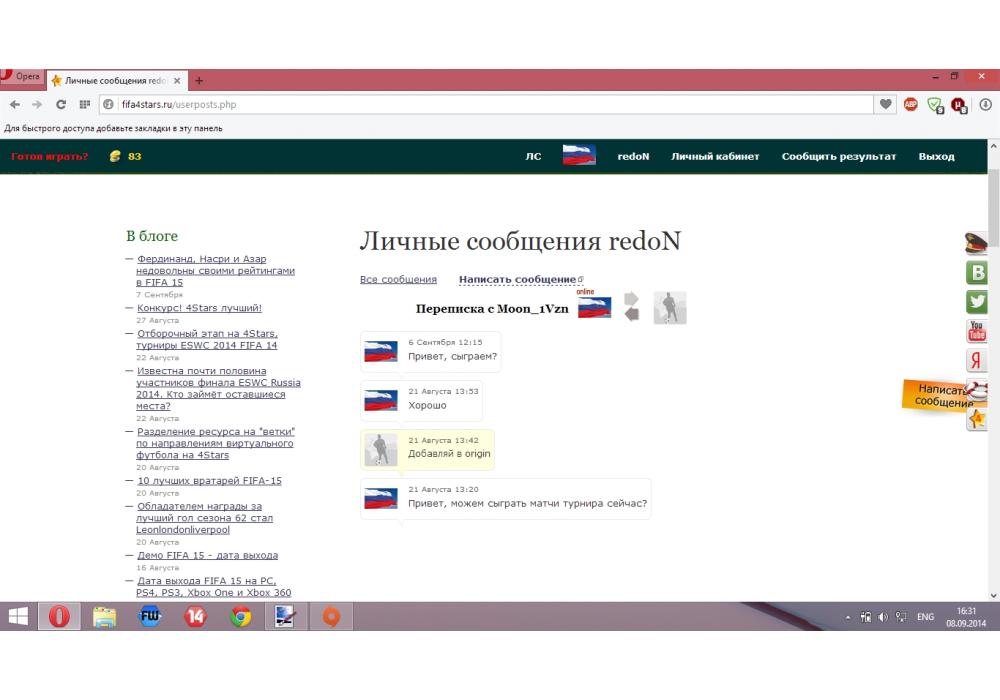The image size is (1000, 700).
Task: Open Opera Speed Dial grid icon
Action: tap(85, 104)
